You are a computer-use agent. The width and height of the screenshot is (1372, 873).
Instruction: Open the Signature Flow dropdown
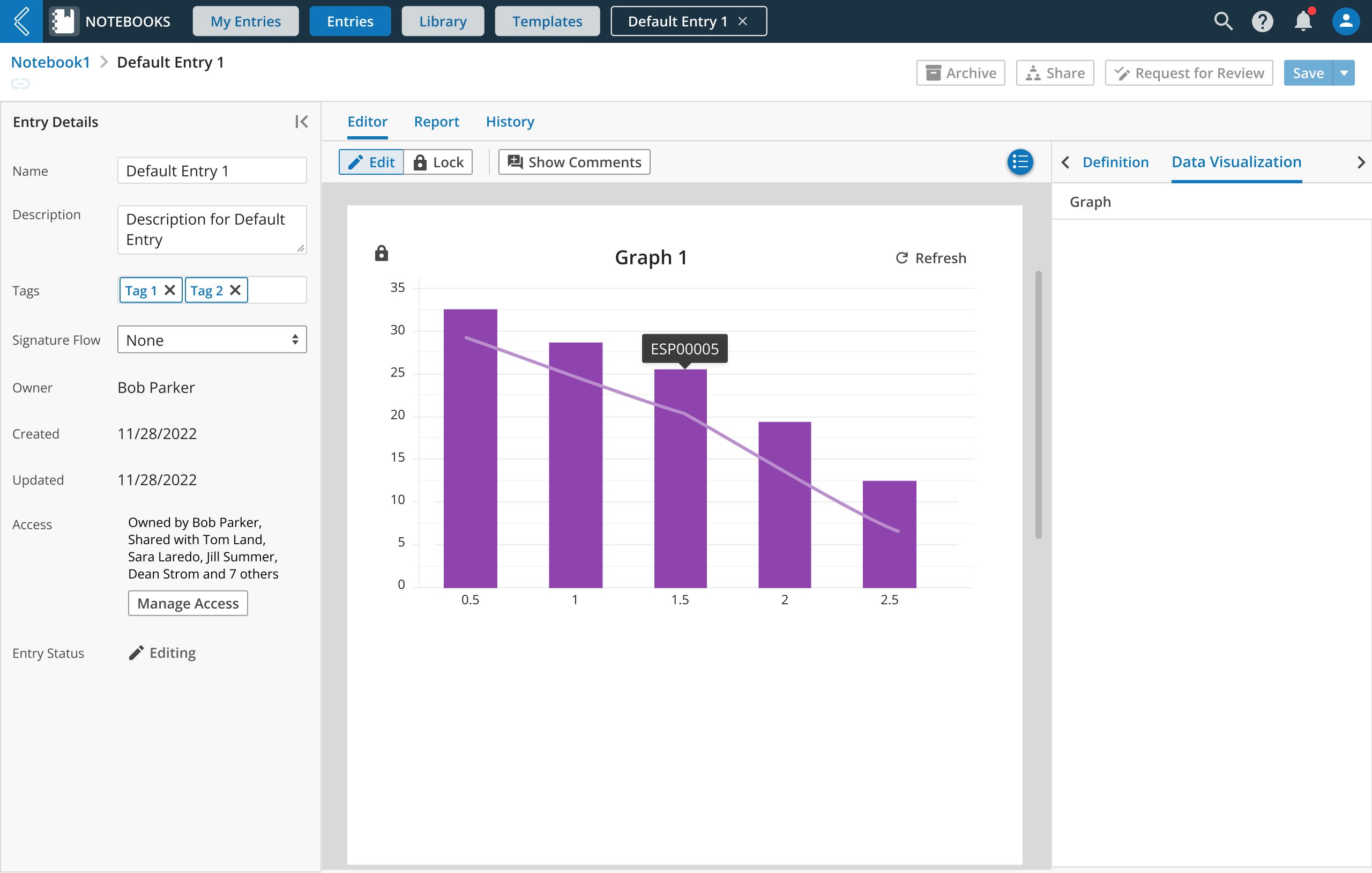pyautogui.click(x=211, y=340)
